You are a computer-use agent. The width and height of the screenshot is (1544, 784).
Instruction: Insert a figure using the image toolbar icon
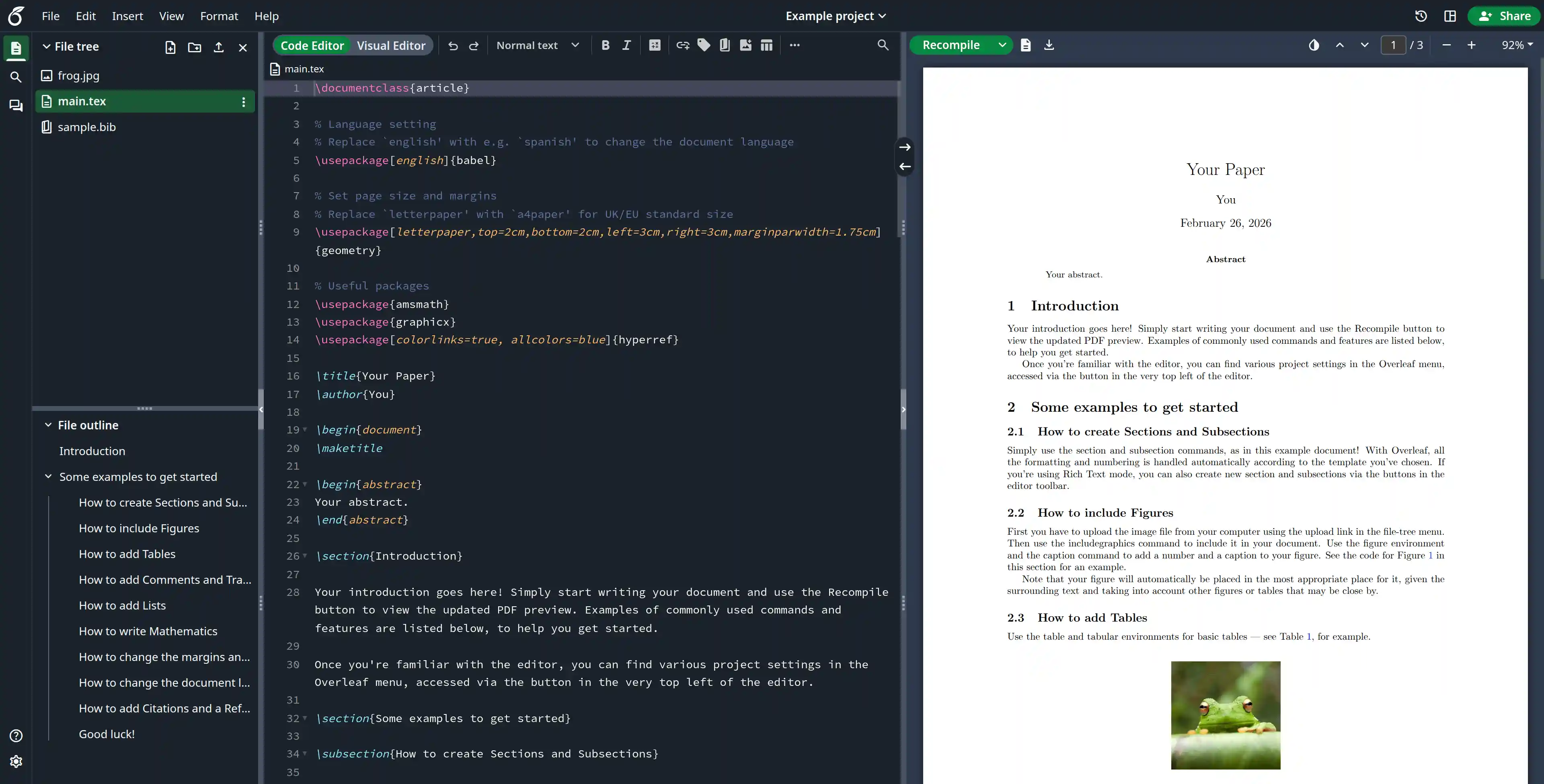point(745,45)
